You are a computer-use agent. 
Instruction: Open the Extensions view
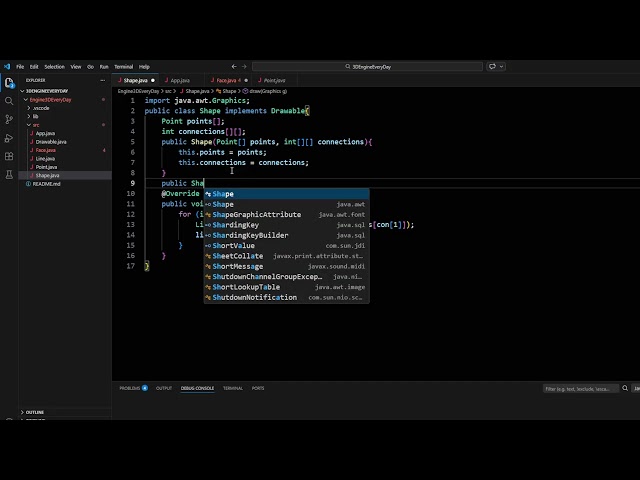[x=9, y=156]
